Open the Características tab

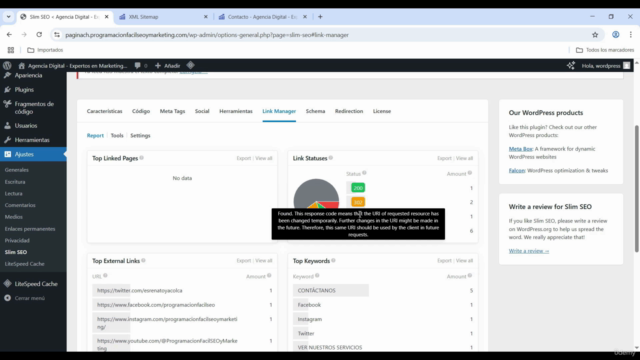(104, 111)
